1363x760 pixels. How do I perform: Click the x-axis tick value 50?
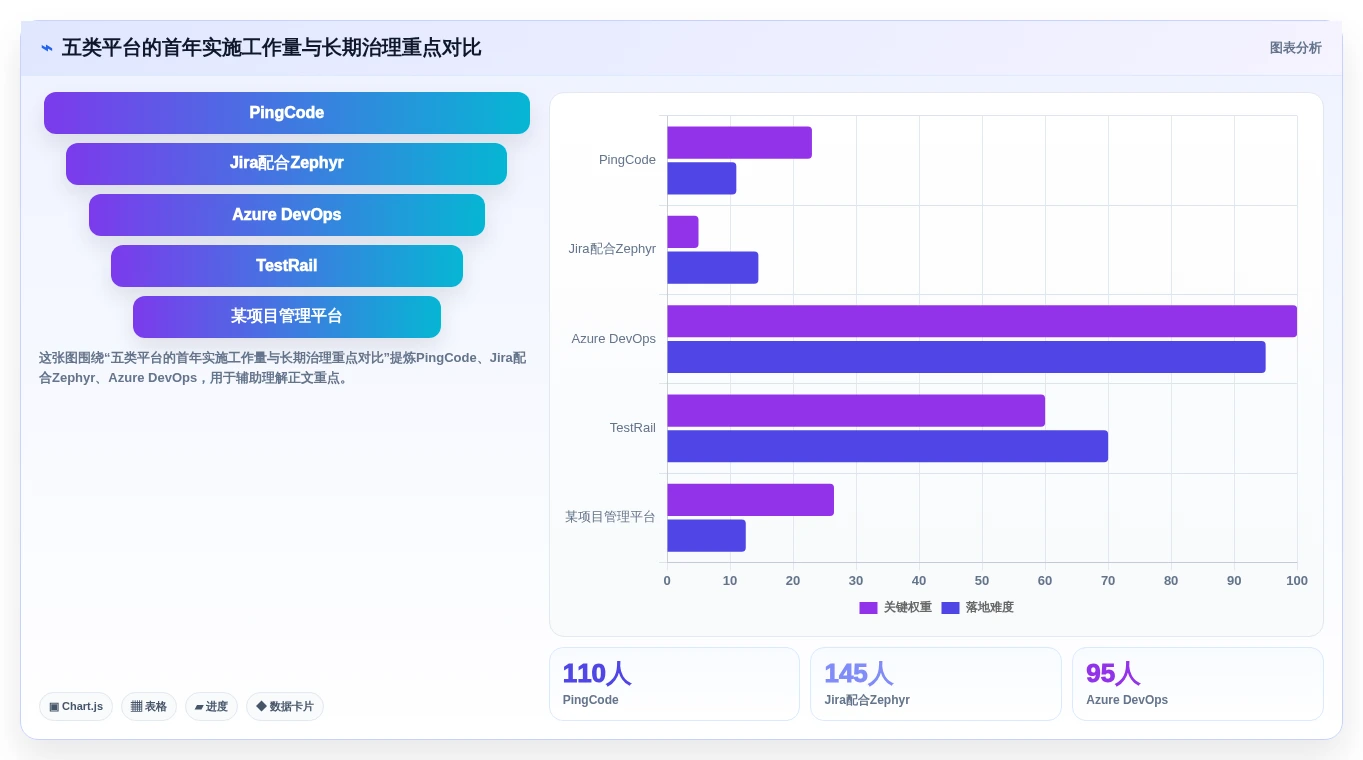pyautogui.click(x=982, y=581)
